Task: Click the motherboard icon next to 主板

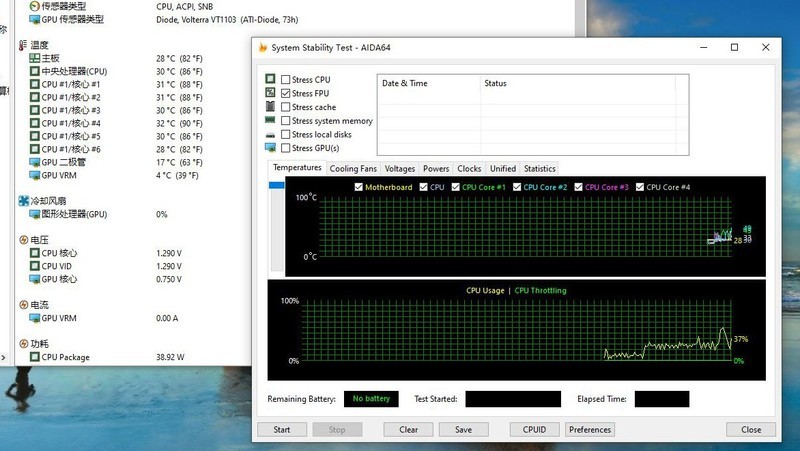Action: click(x=35, y=58)
